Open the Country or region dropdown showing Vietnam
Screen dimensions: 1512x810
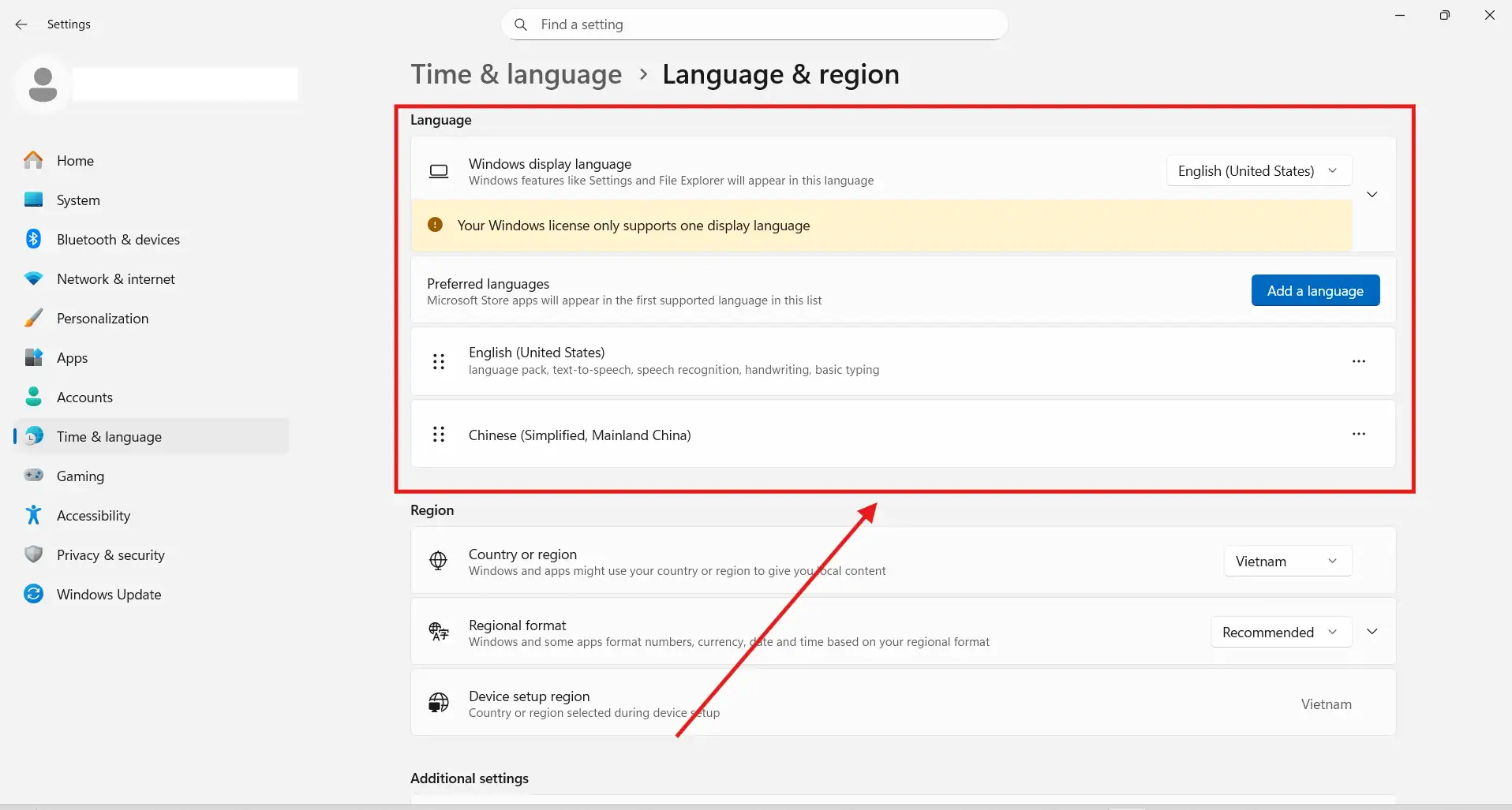pos(1286,562)
